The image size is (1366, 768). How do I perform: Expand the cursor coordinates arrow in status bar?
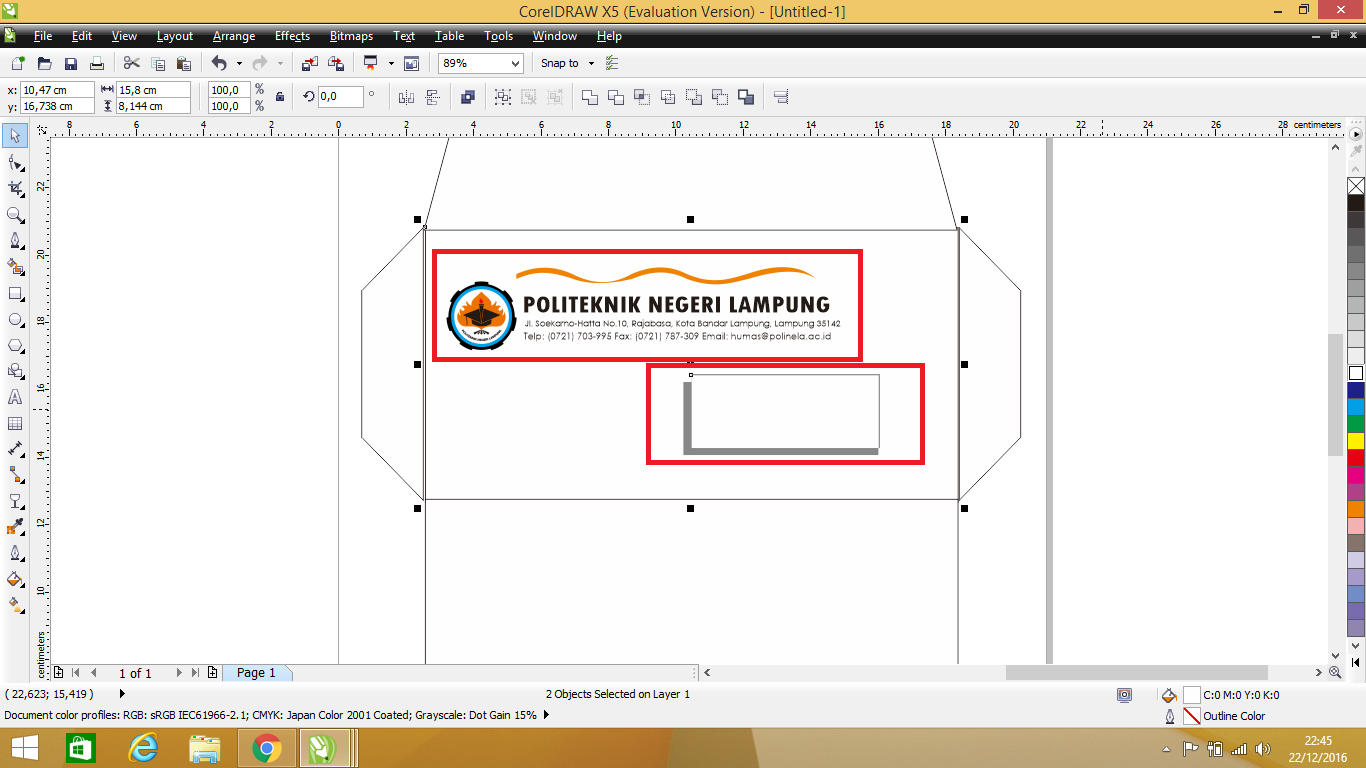pyautogui.click(x=123, y=693)
